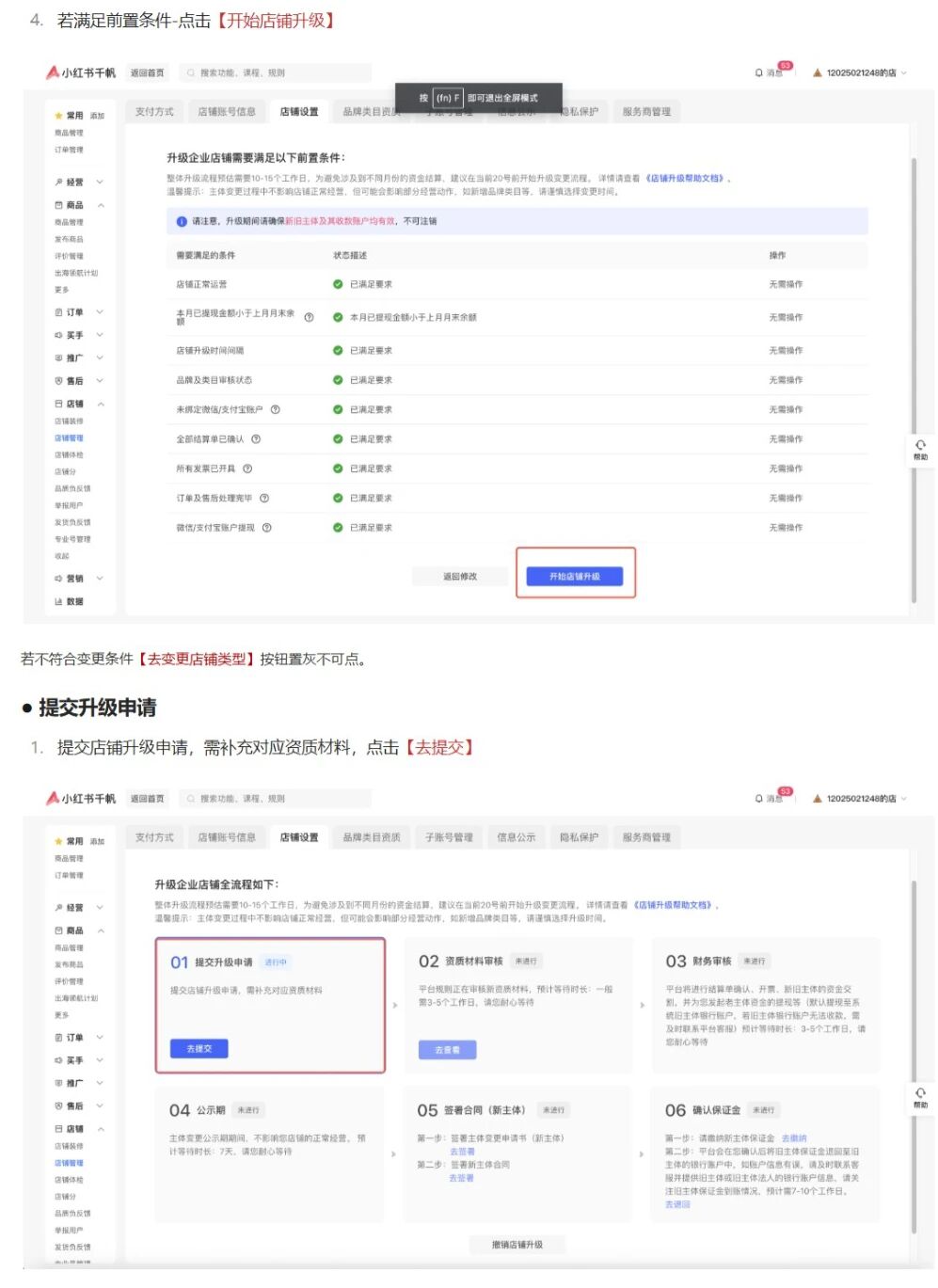Select 支付方式 tab in upper screenshot
Viewport: 938px width, 1288px height.
(x=154, y=112)
